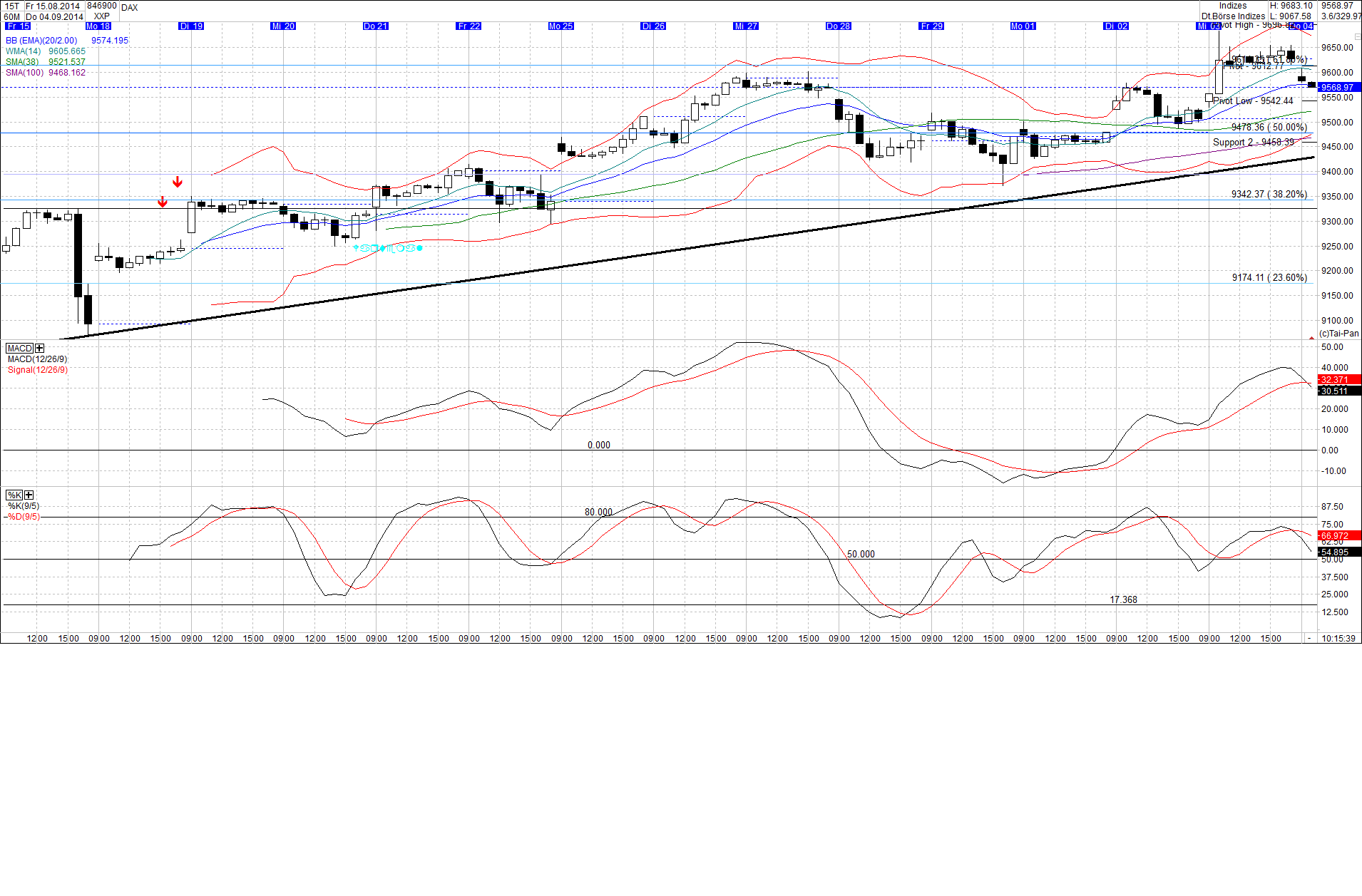Click the Do 28 date marker
Viewport: 1362px width, 896px height.
838,26
